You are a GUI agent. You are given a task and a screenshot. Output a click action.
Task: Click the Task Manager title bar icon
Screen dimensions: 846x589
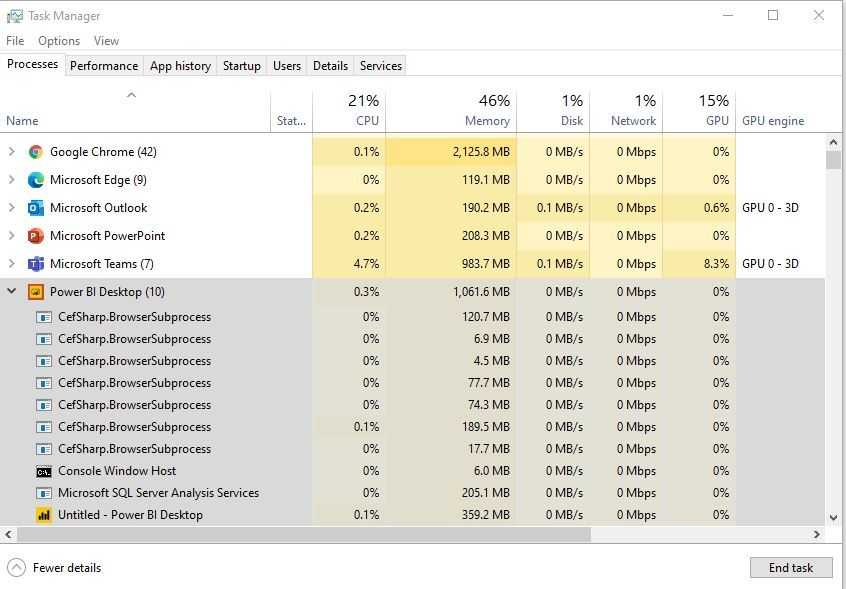15,16
